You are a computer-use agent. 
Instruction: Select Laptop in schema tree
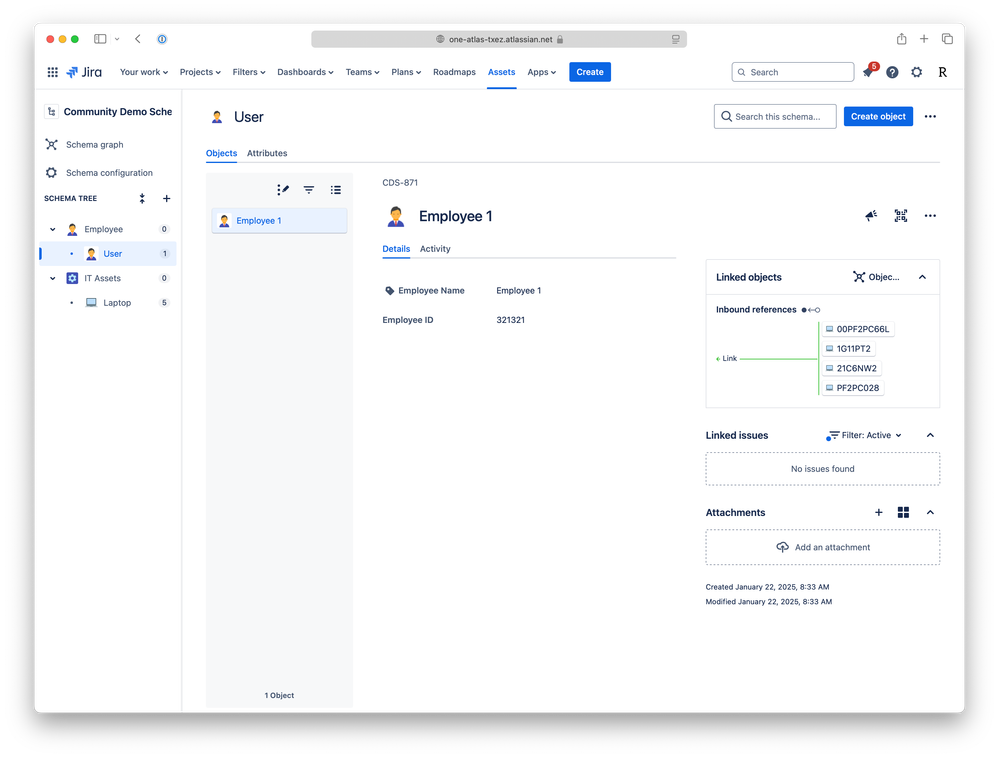point(108,303)
